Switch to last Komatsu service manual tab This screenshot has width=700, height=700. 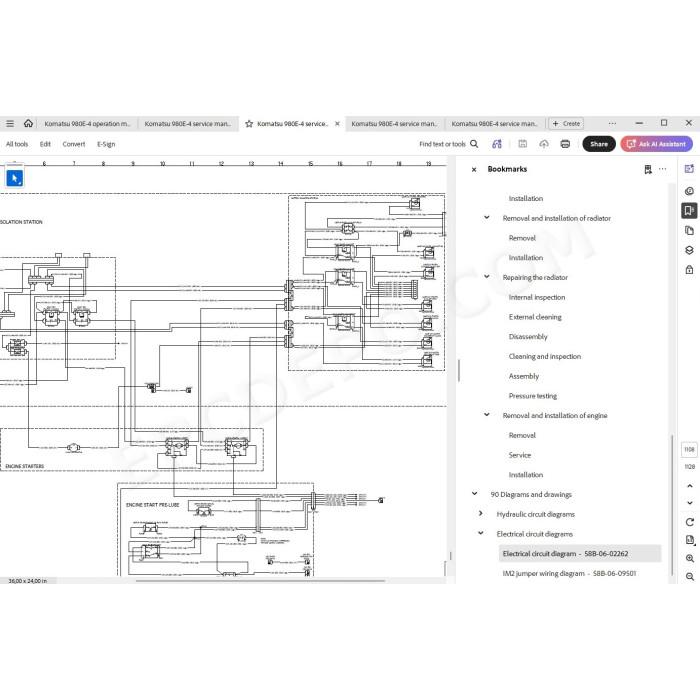(495, 124)
